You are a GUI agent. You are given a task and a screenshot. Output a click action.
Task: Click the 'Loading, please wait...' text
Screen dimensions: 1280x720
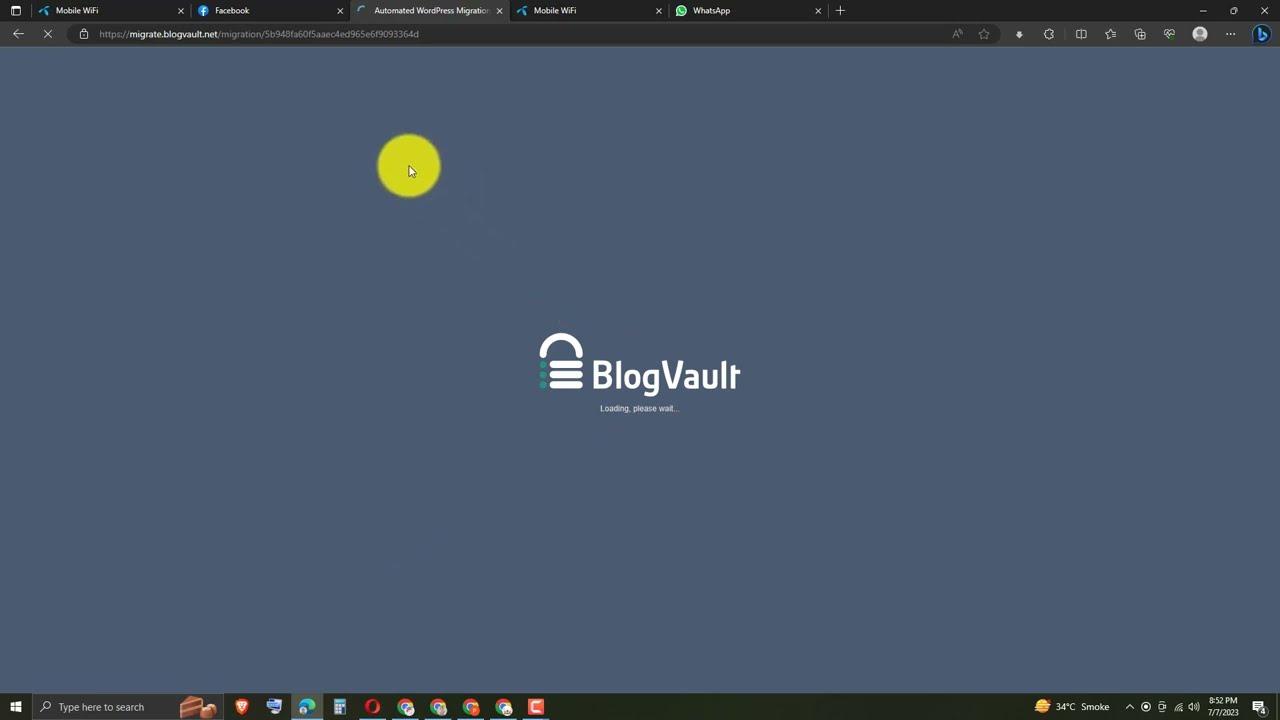tap(639, 408)
